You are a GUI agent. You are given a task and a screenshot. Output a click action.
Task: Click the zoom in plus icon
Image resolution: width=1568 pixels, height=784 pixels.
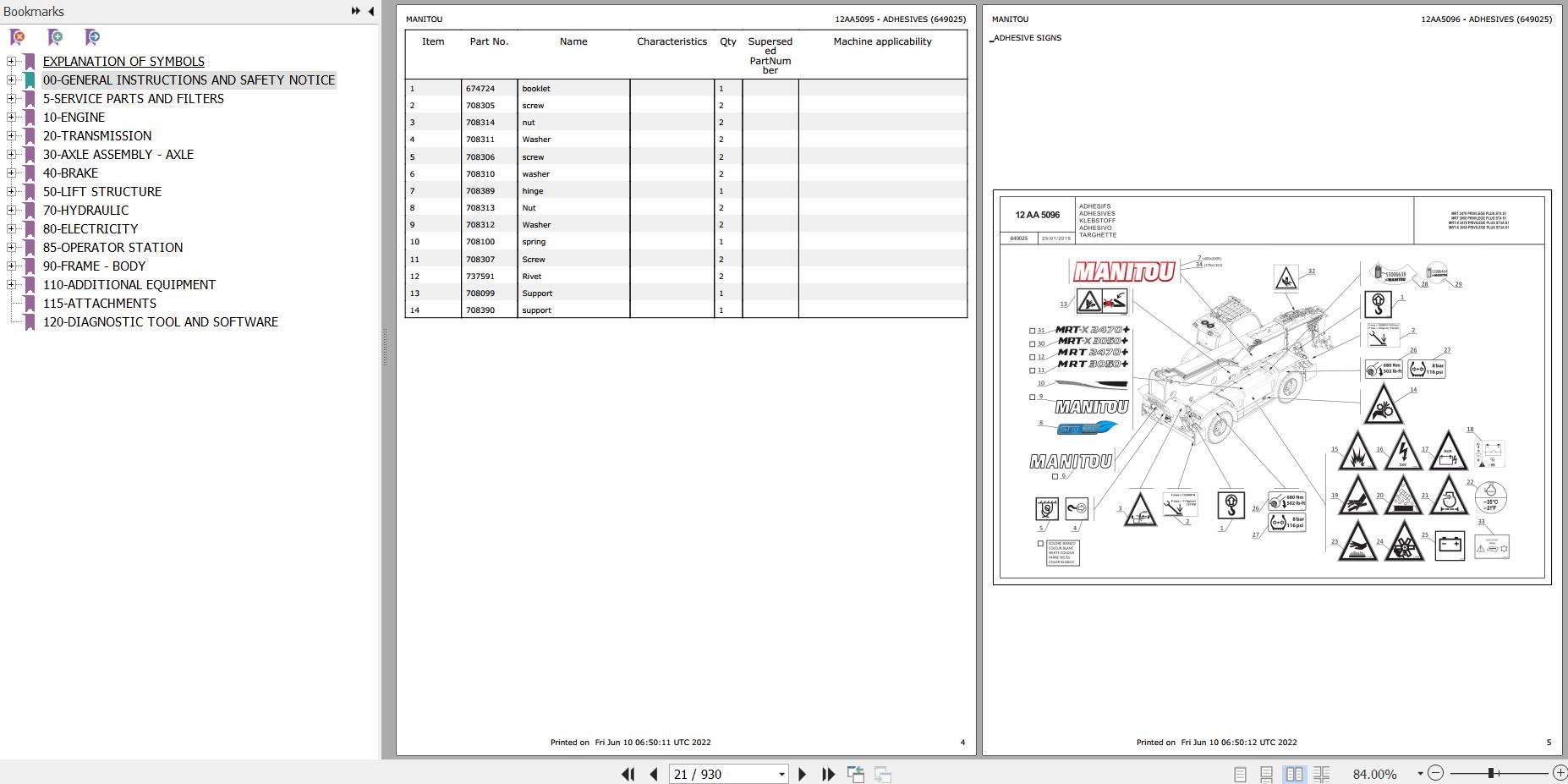(x=1560, y=773)
